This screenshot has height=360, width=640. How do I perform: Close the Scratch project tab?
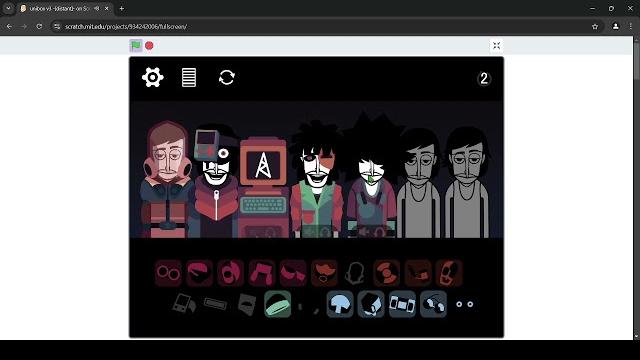[107, 8]
